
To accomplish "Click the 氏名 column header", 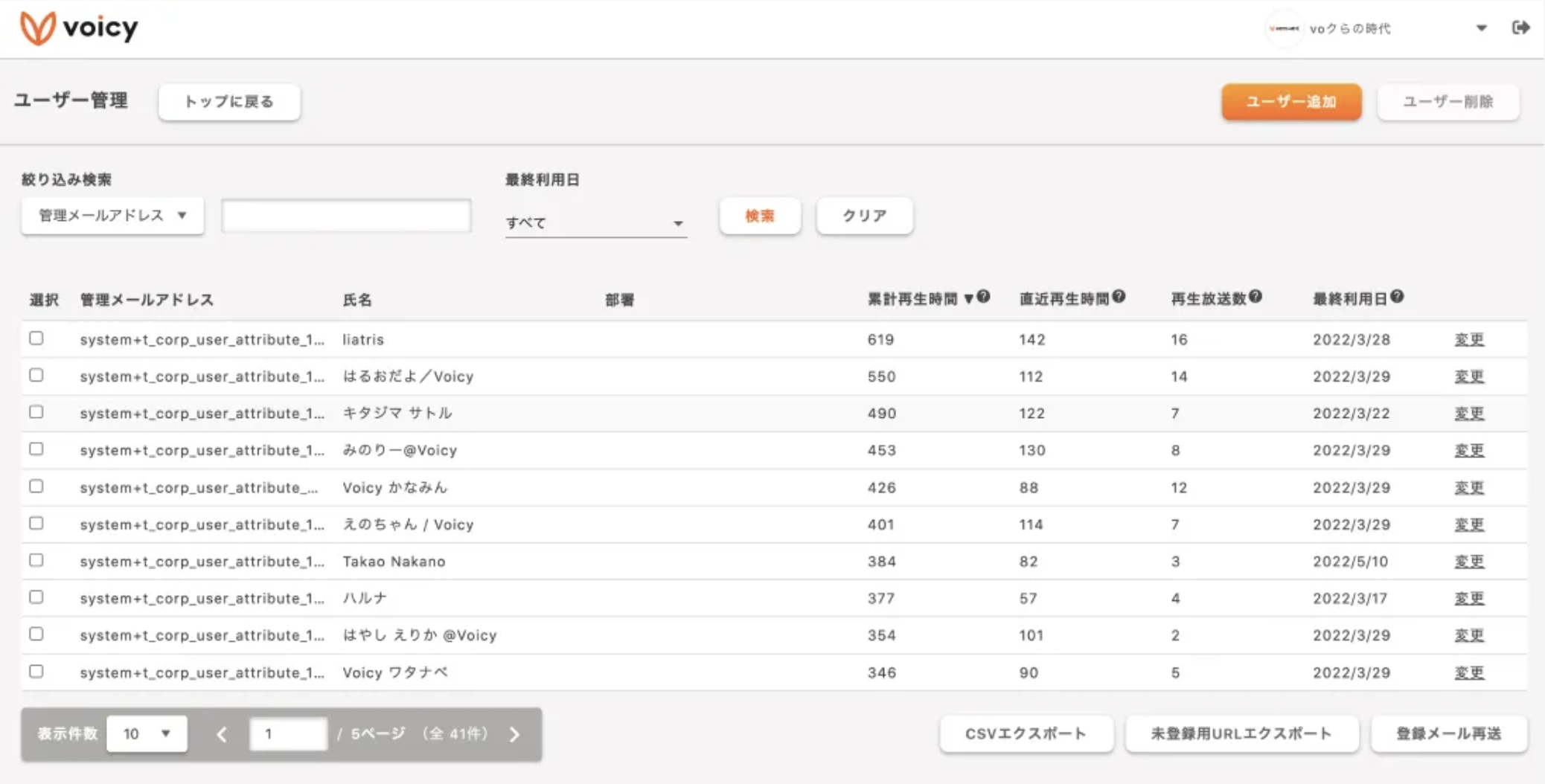I will (x=357, y=300).
